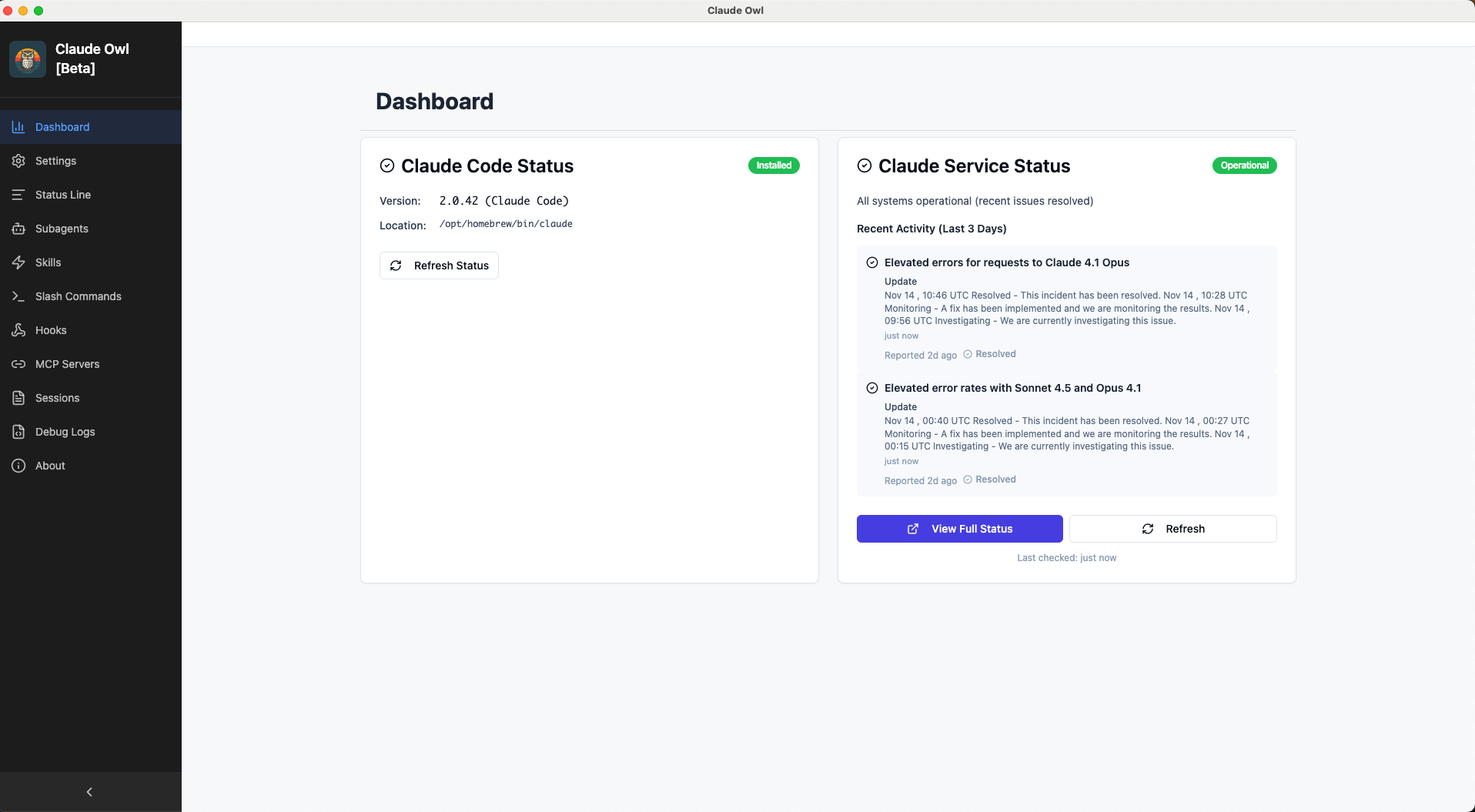This screenshot has width=1475, height=812.
Task: Click the Status Line lines icon
Action: [x=18, y=195]
